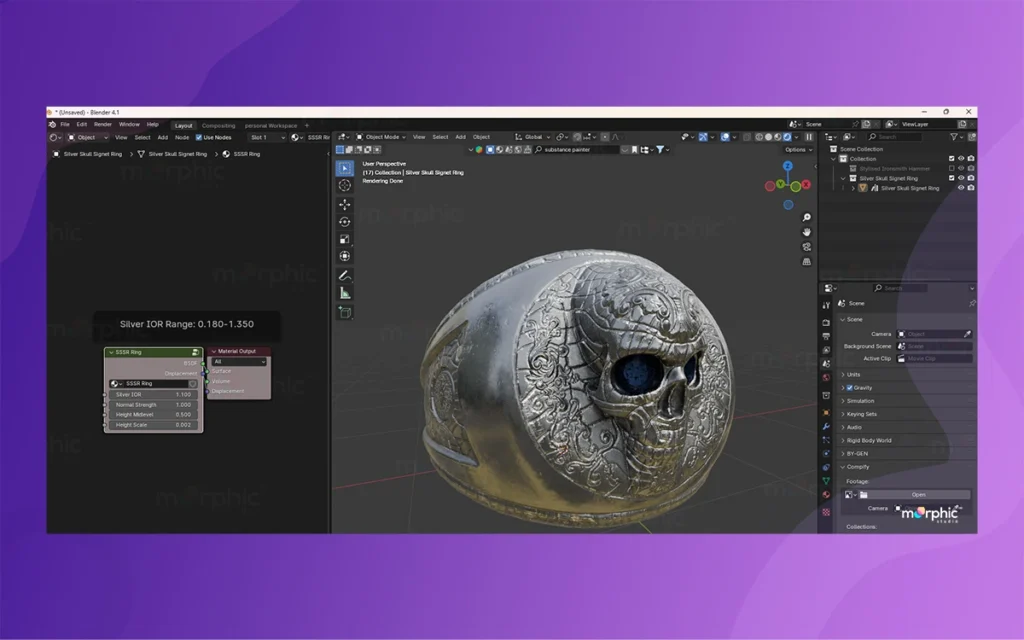Toggle the Use Nodes checkbox
1024x640 pixels.
tap(199, 137)
